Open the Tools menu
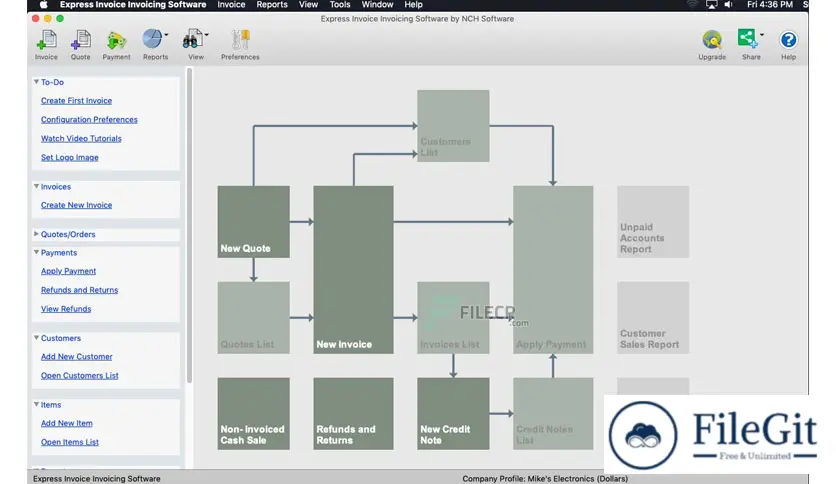 point(340,5)
